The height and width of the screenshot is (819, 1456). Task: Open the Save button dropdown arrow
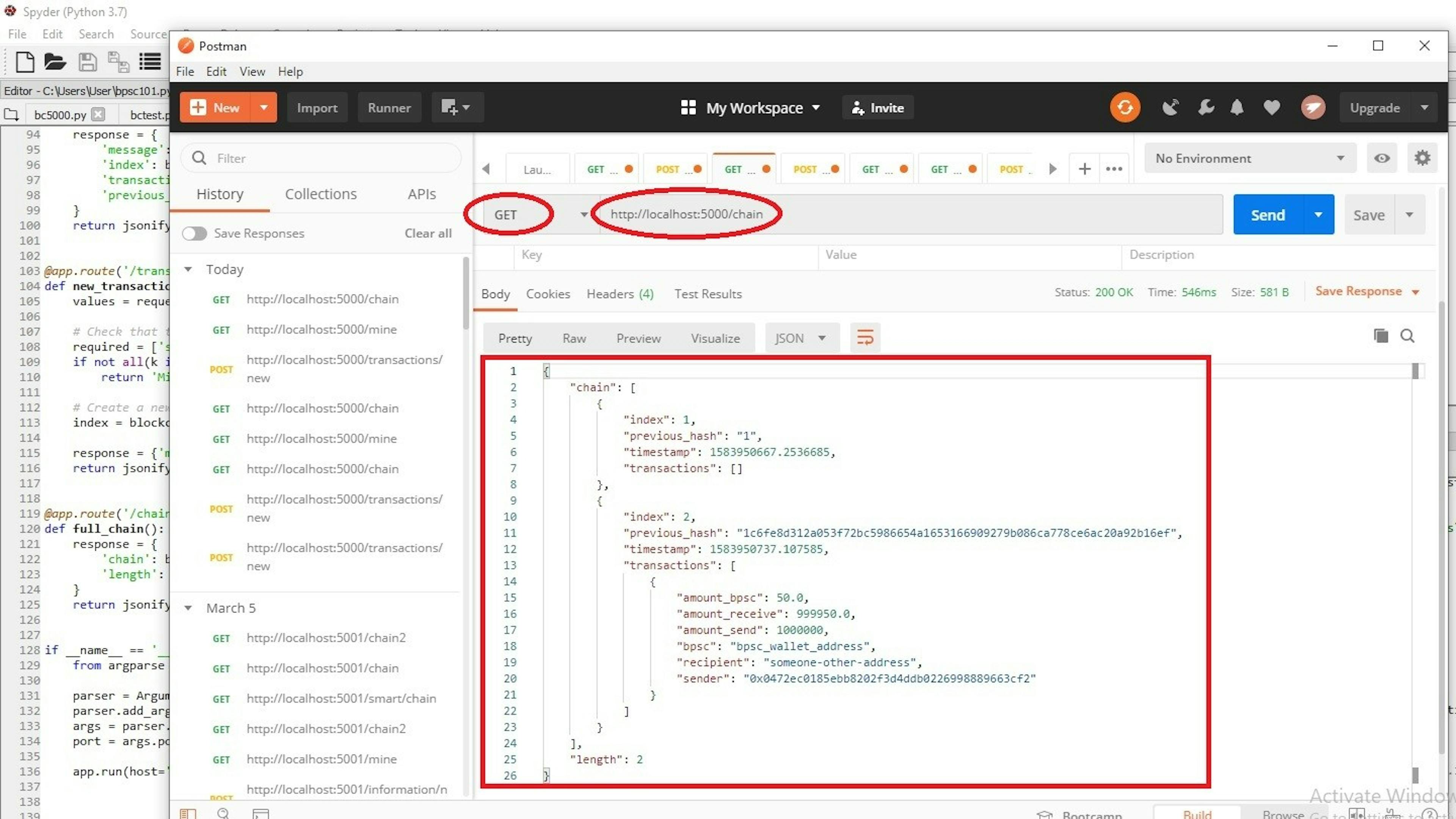(x=1409, y=215)
